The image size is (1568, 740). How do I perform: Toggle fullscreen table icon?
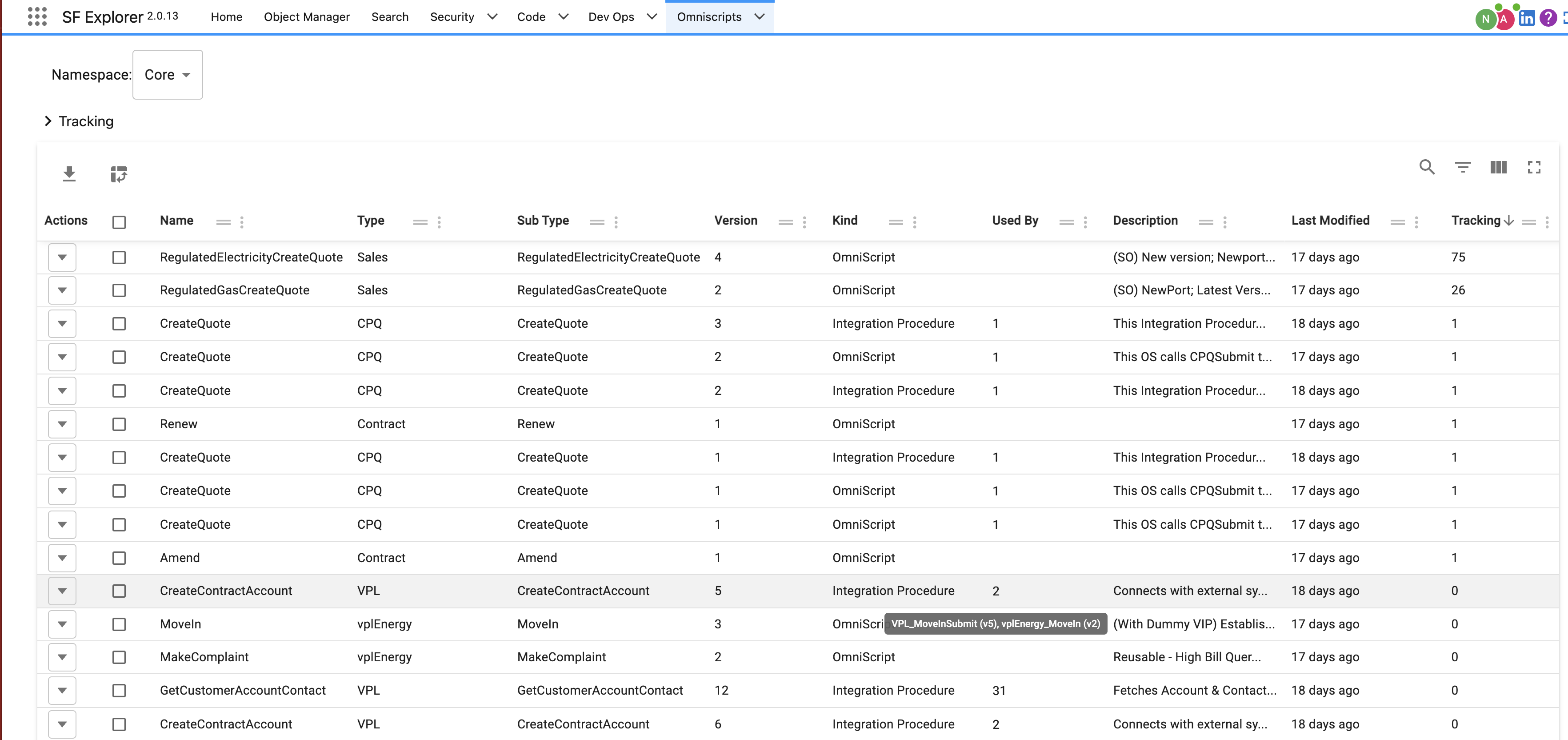1534,167
